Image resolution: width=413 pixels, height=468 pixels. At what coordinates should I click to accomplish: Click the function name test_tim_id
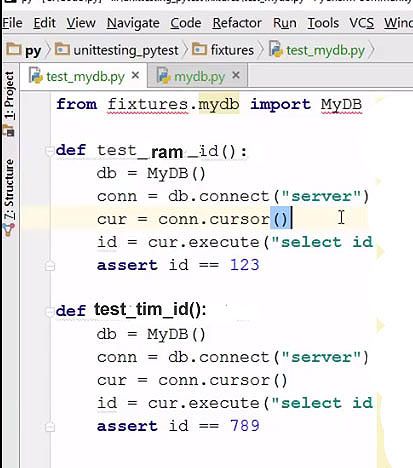(141, 310)
